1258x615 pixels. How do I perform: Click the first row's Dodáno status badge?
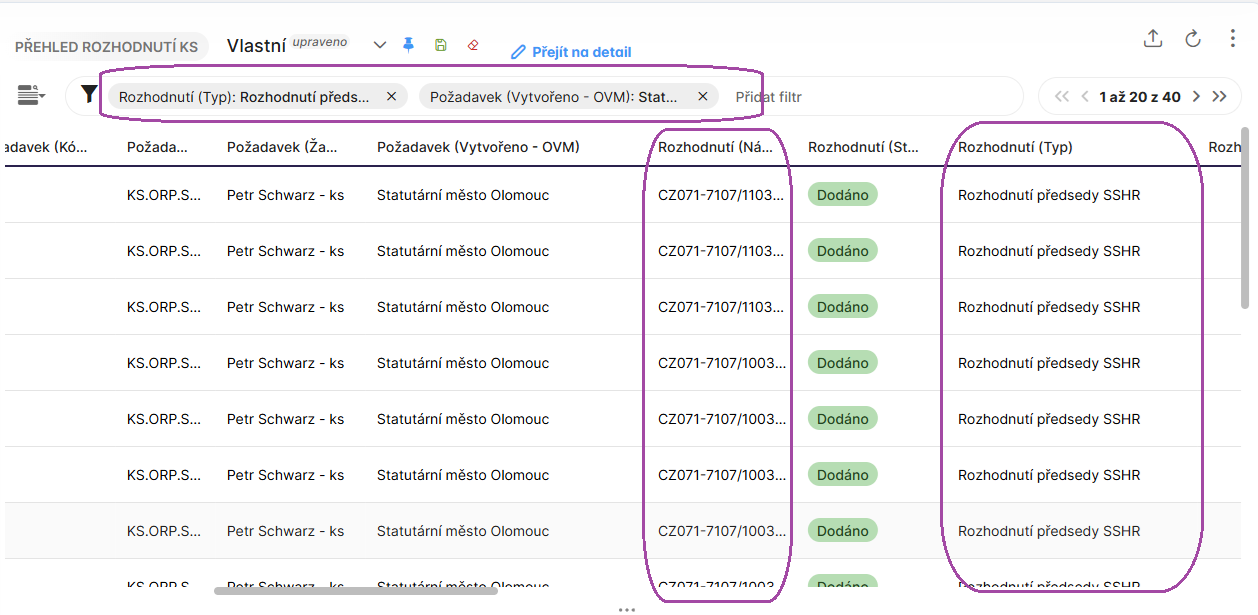pyautogui.click(x=842, y=195)
